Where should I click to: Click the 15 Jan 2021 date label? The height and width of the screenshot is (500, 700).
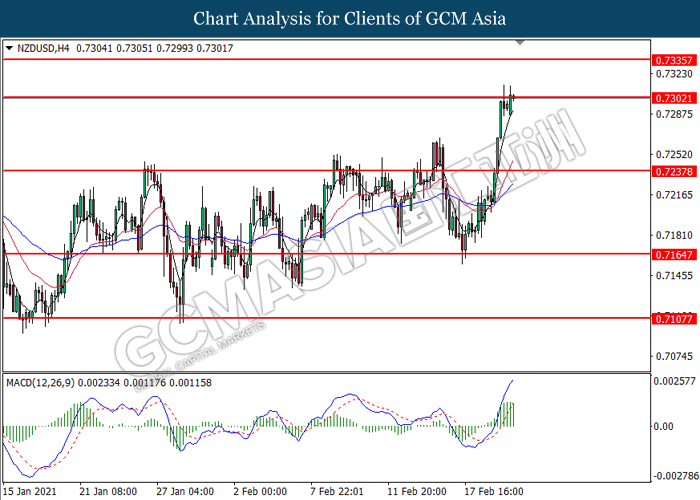29,492
